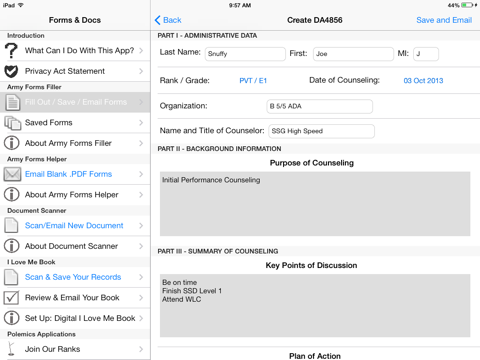480x360 pixels.
Task: Click the Join Our Ranks row chevron
Action: click(x=141, y=349)
